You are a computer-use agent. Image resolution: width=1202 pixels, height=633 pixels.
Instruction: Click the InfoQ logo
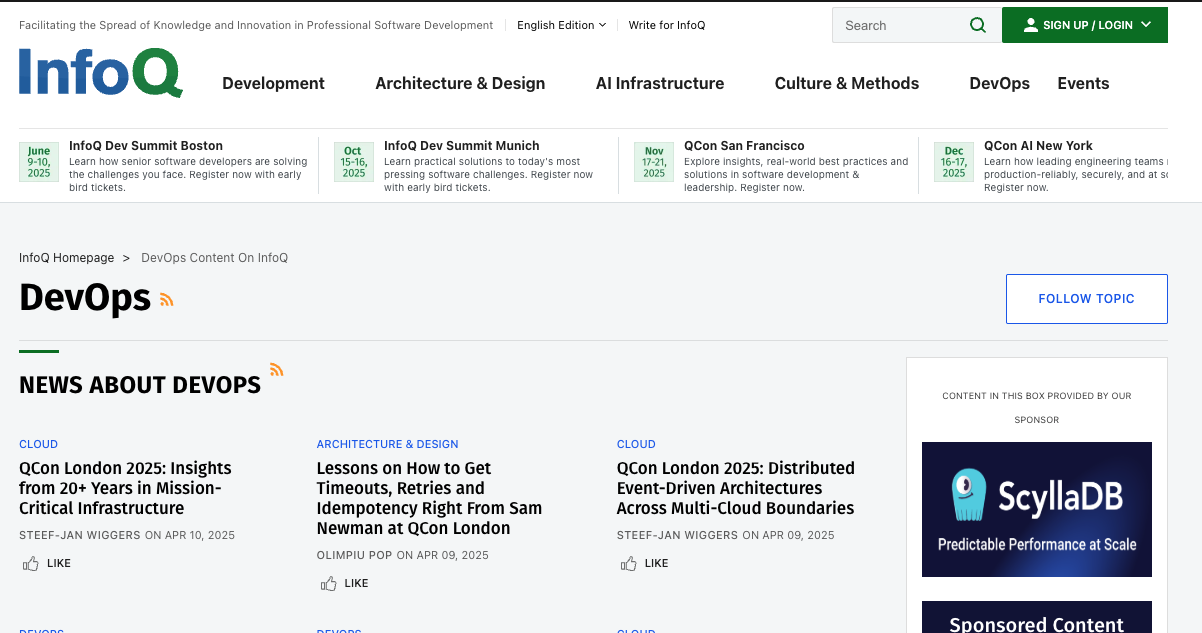tap(101, 73)
